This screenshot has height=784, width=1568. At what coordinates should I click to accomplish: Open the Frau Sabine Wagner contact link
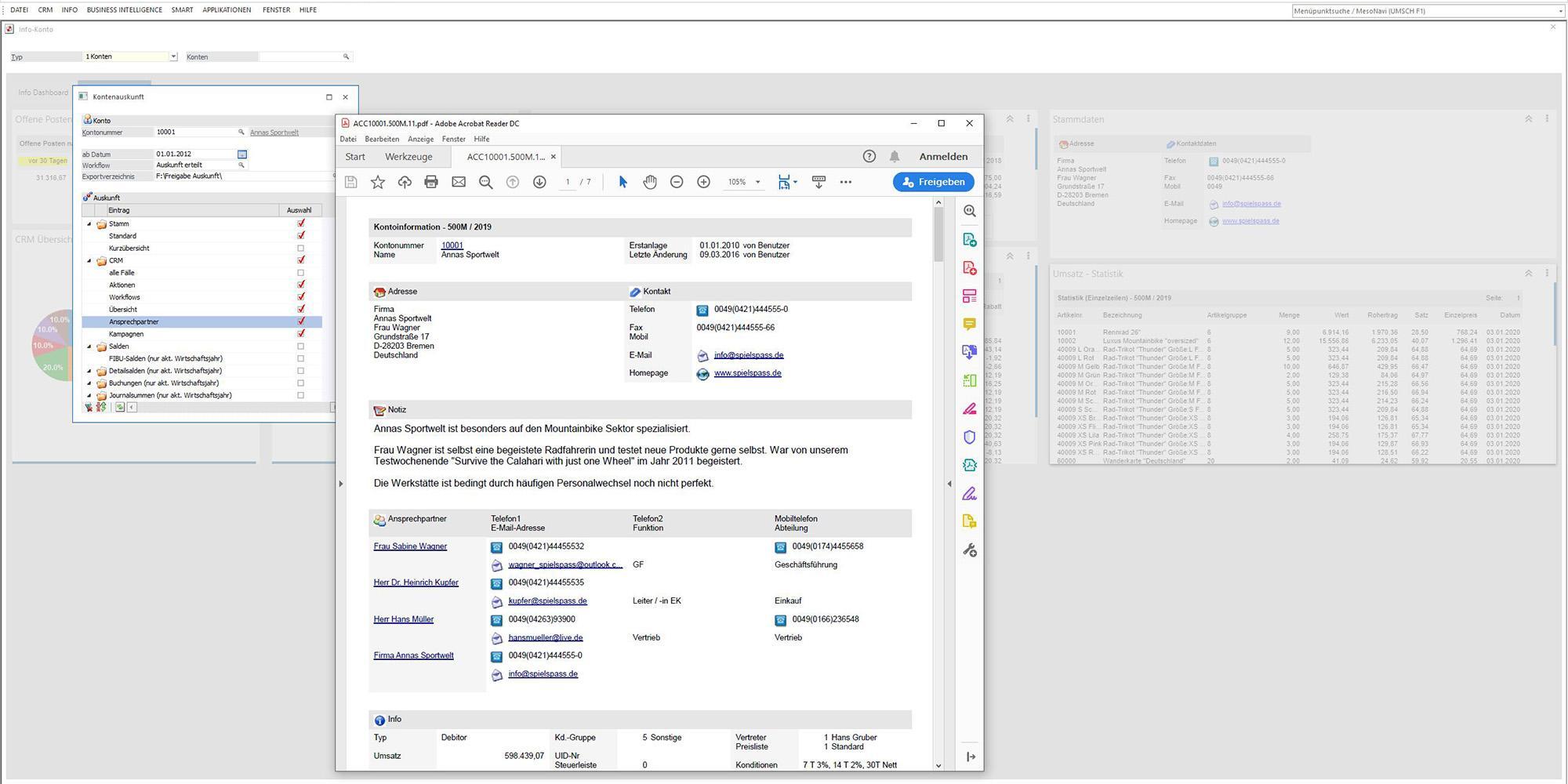coord(410,546)
